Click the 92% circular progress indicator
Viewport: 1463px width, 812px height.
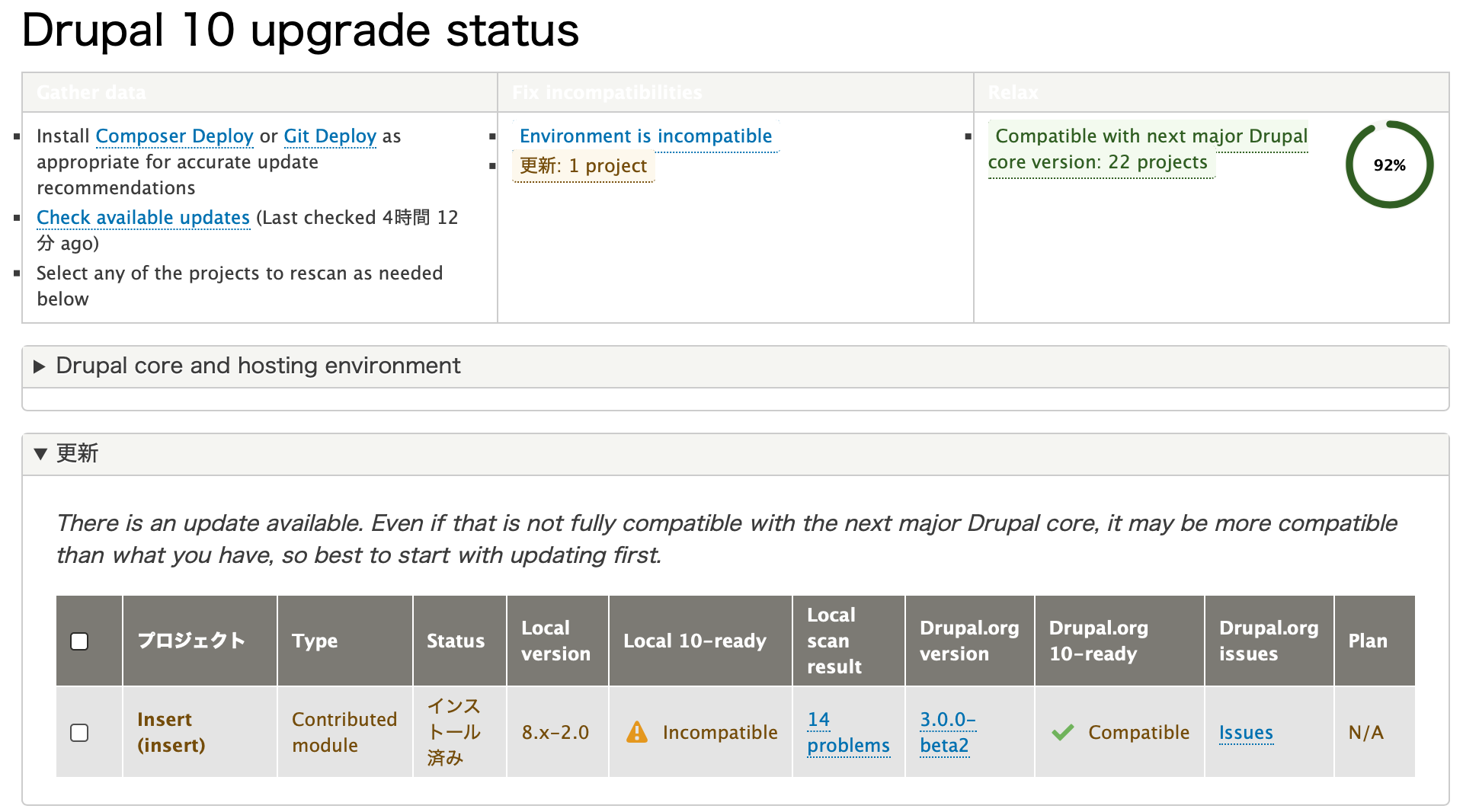tap(1389, 165)
